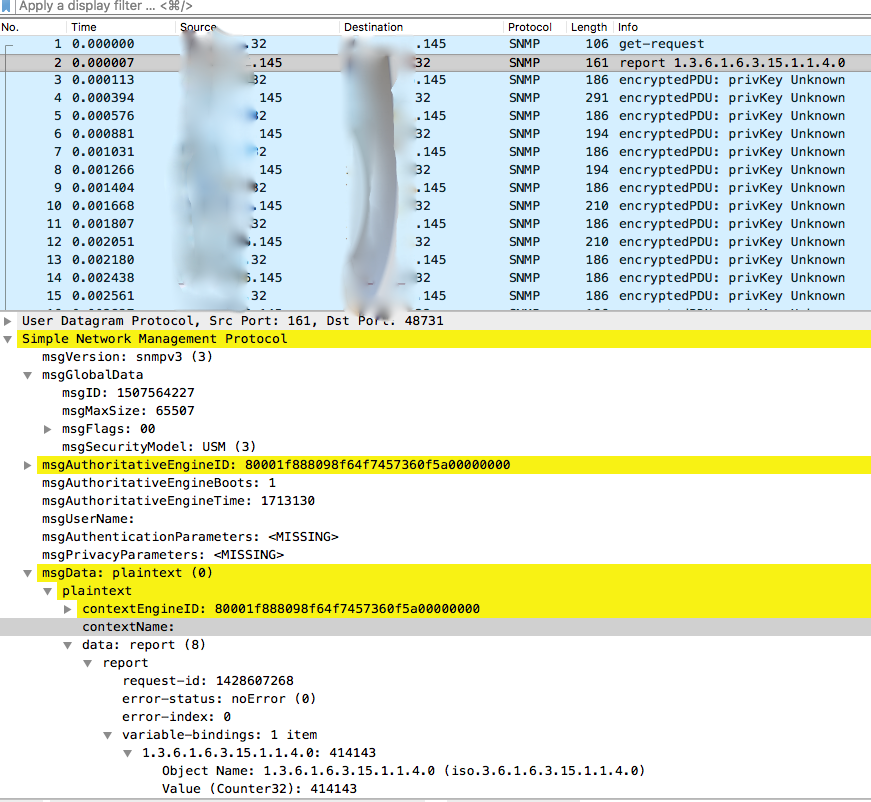
Task: Collapse the Simple Network Management Protocol section
Action: (8, 338)
